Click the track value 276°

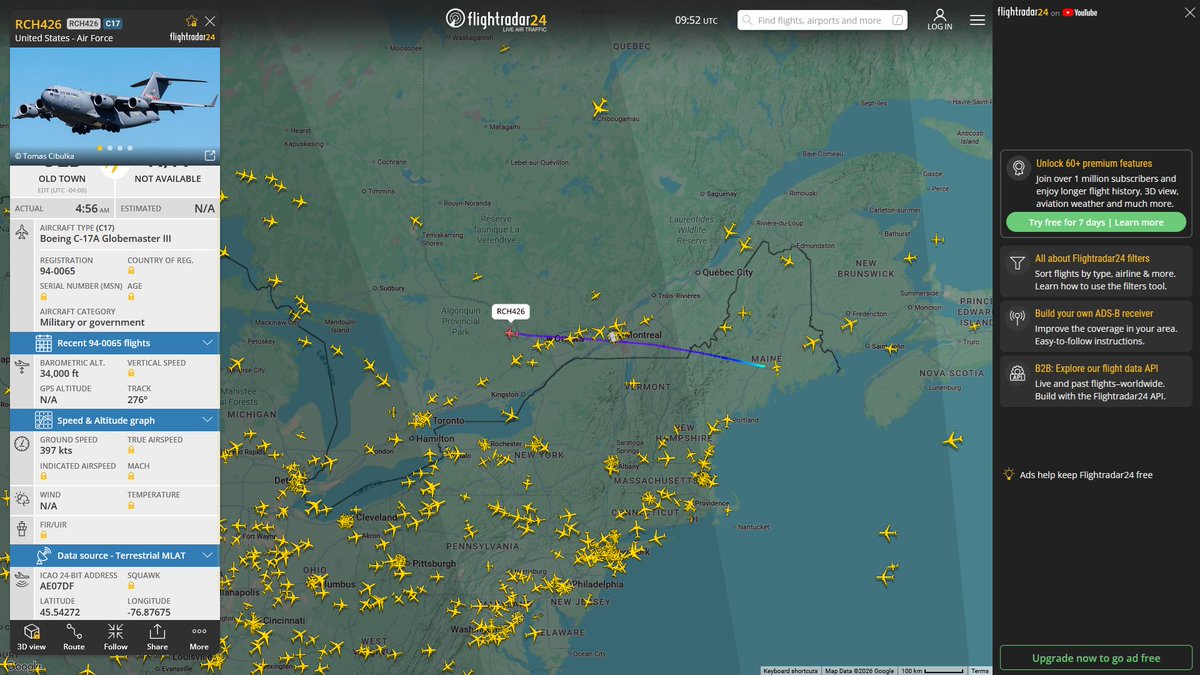point(137,400)
